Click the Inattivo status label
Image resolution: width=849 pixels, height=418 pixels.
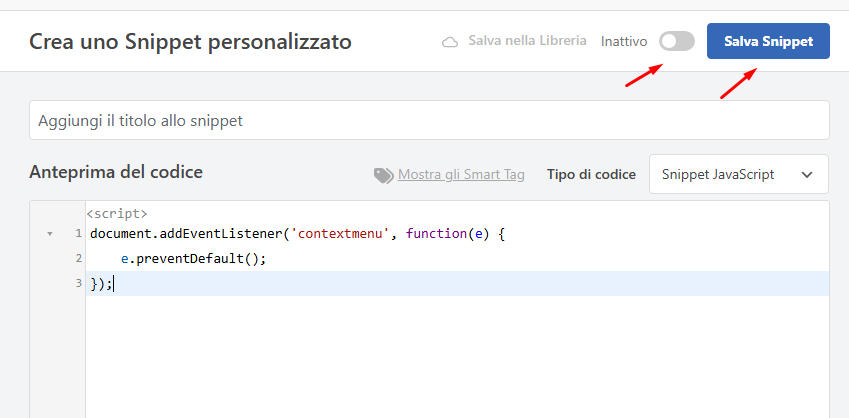[624, 42]
